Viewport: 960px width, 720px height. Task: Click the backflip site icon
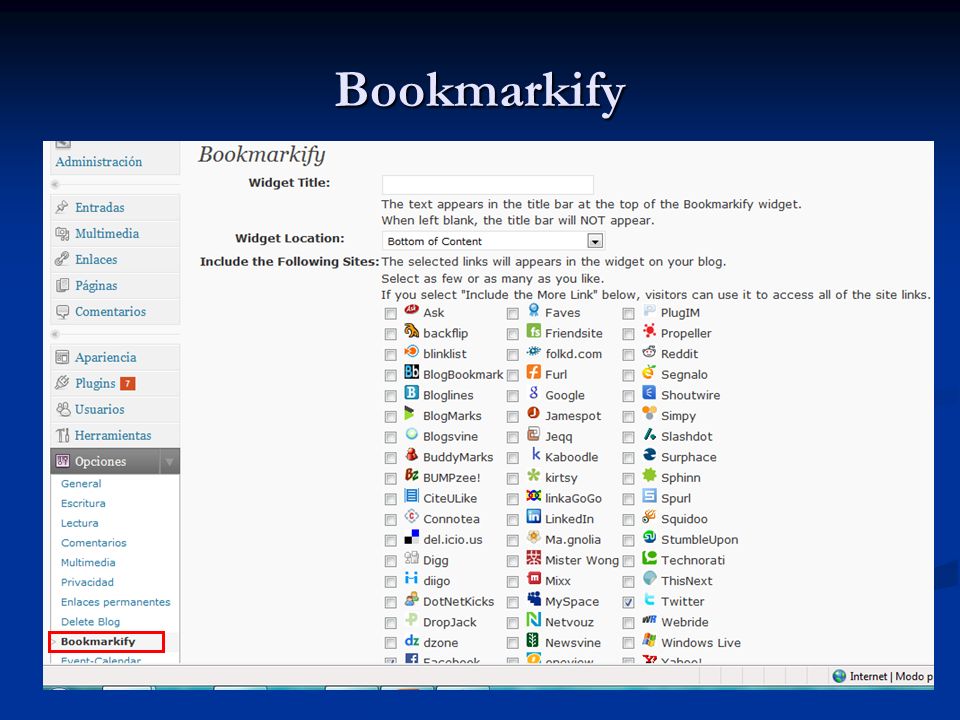(411, 332)
